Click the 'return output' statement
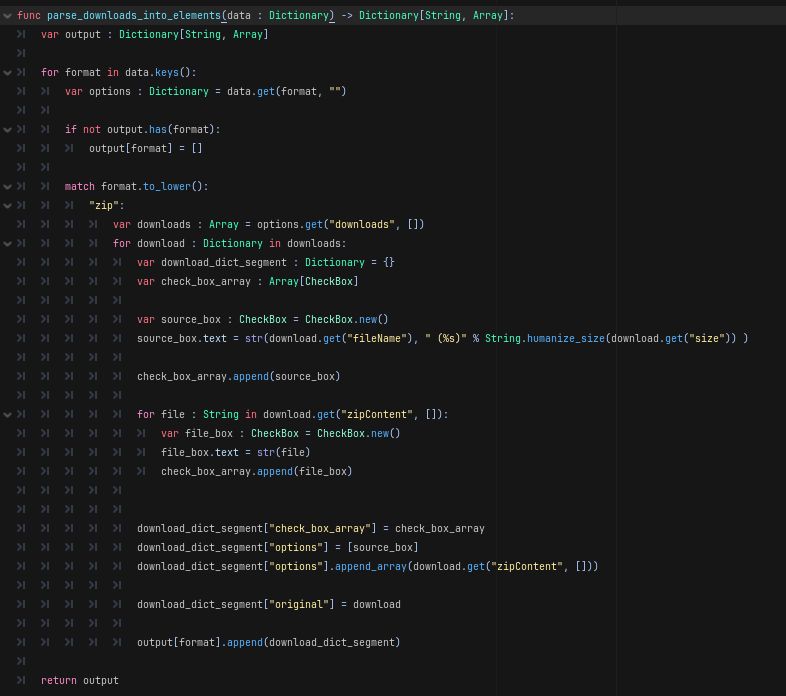Screen dimensions: 786x696 click(x=80, y=681)
